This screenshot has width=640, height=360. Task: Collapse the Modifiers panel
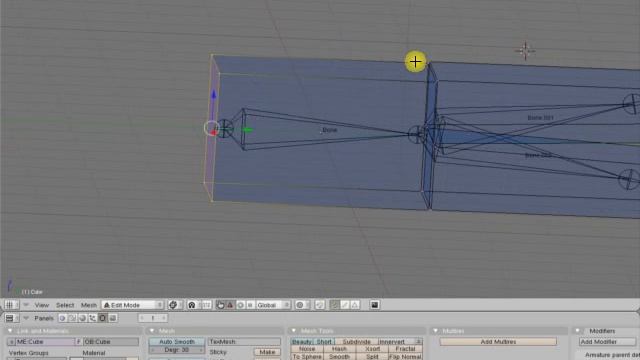(578, 331)
